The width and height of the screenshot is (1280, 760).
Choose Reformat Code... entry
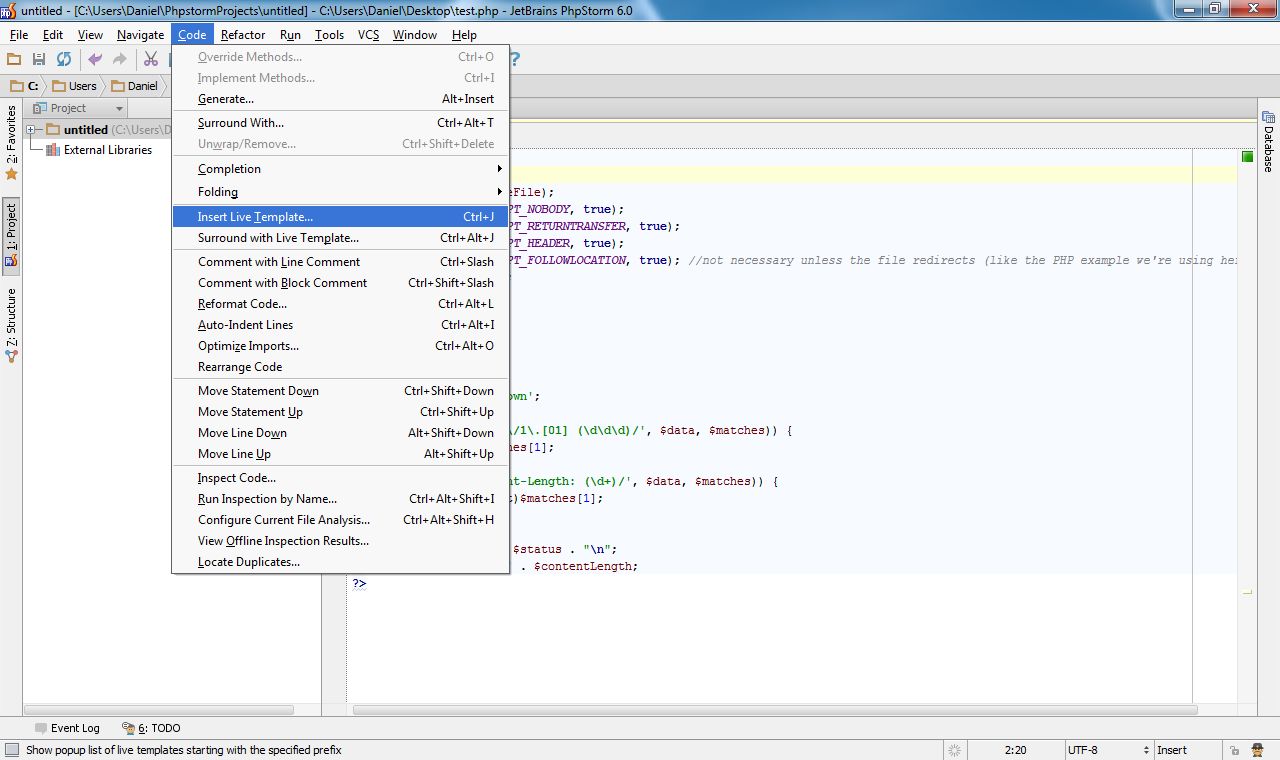340,304
